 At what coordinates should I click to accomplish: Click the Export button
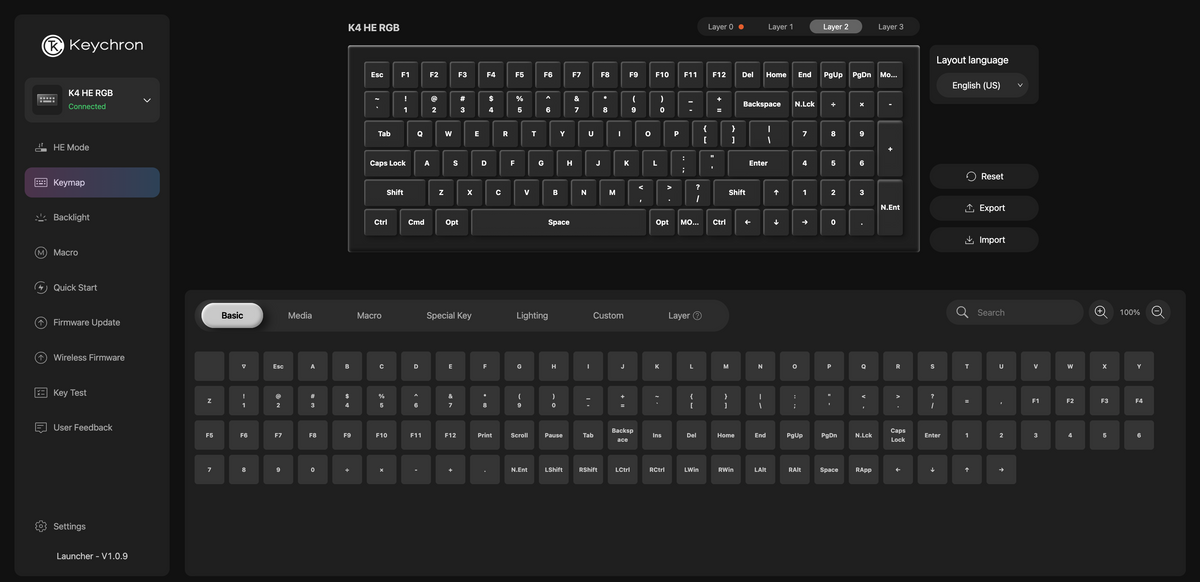(984, 208)
